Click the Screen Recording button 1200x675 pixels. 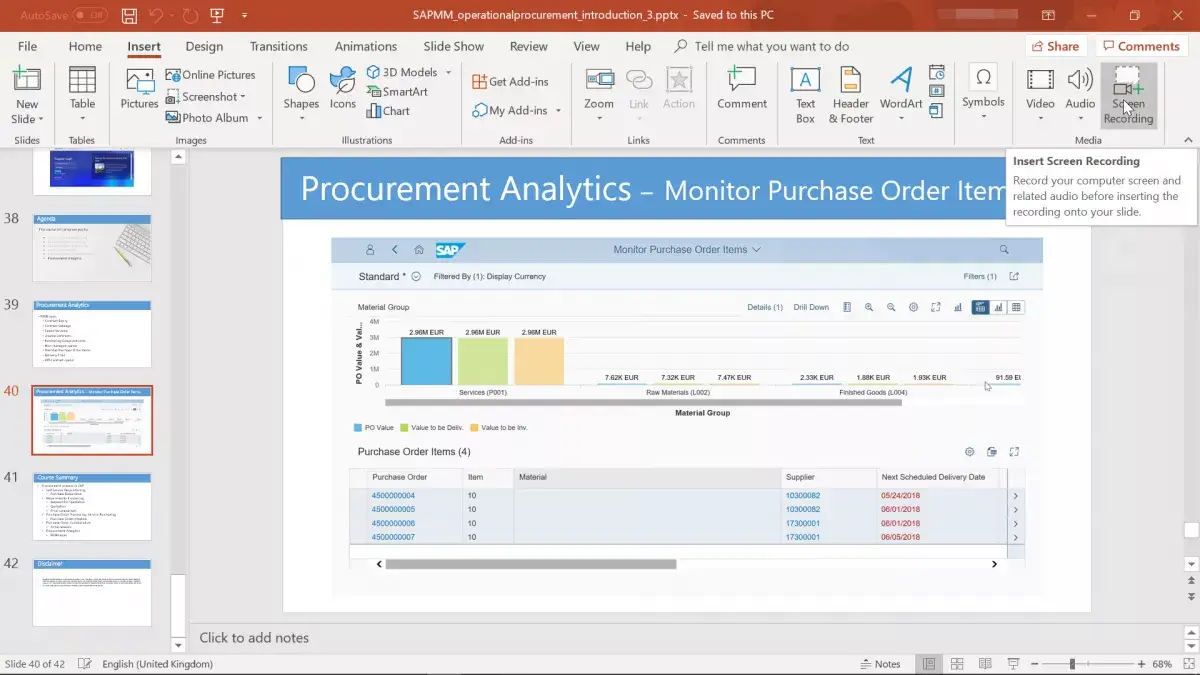click(x=1129, y=96)
